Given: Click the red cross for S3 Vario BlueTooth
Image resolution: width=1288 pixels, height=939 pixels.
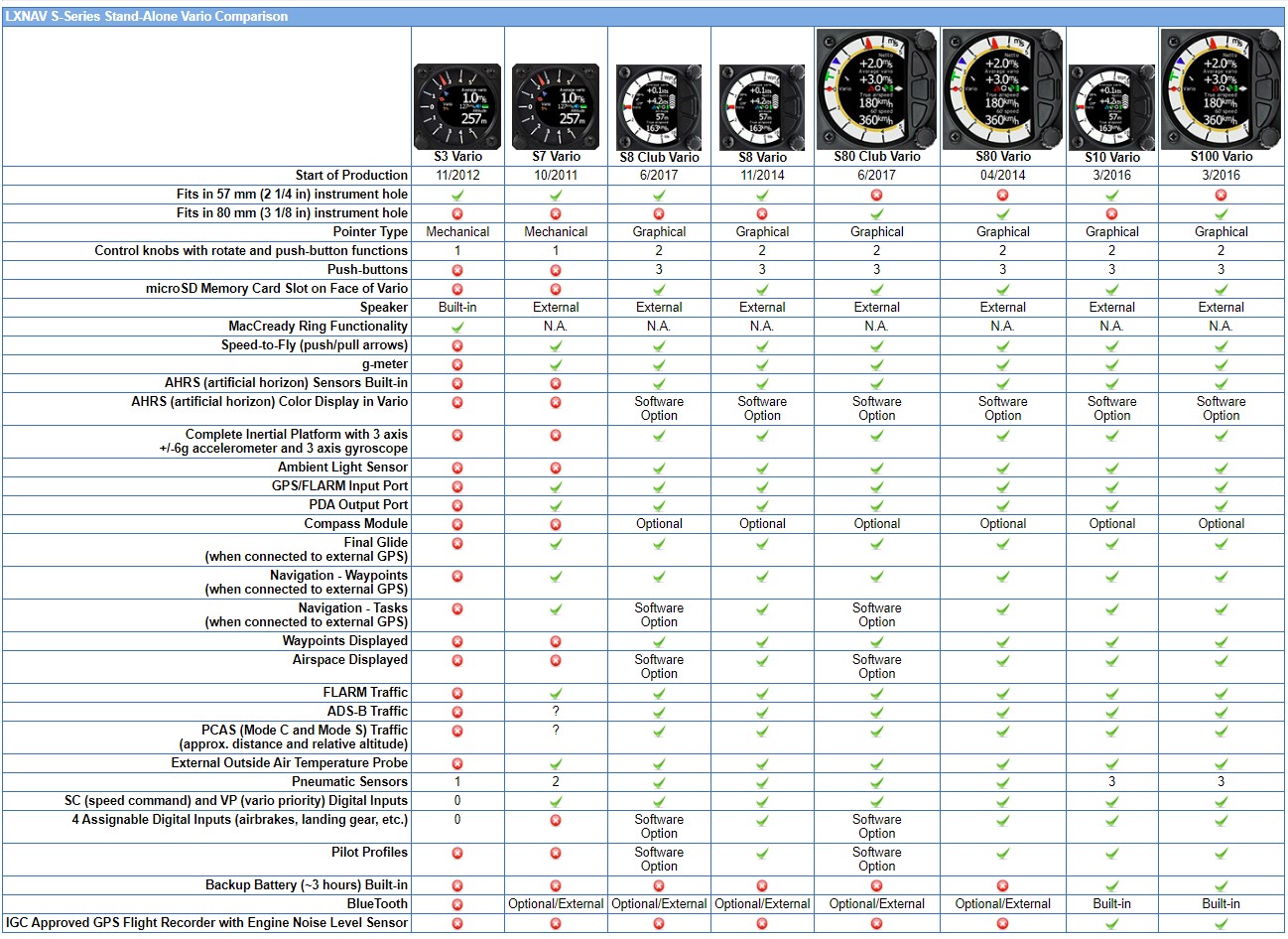Looking at the screenshot, I should point(457,904).
